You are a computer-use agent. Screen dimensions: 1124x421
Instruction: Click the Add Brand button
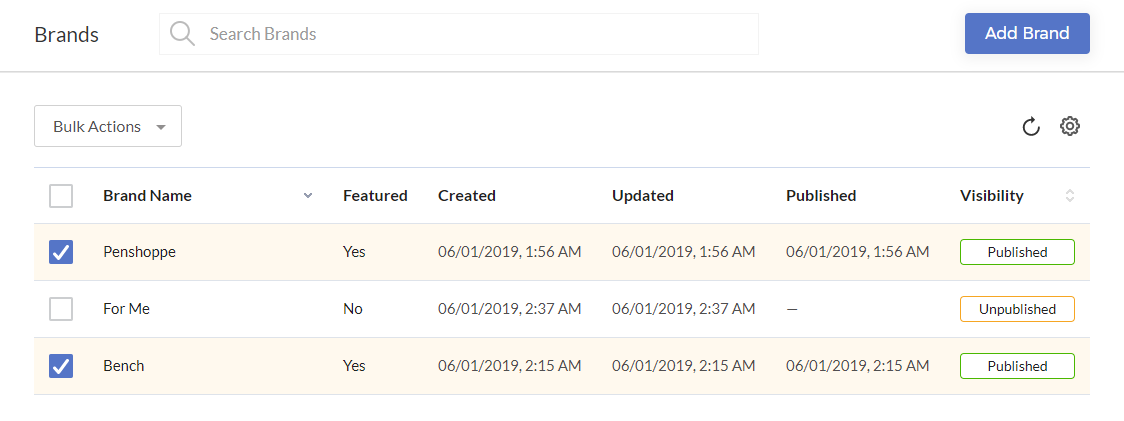coord(1027,33)
